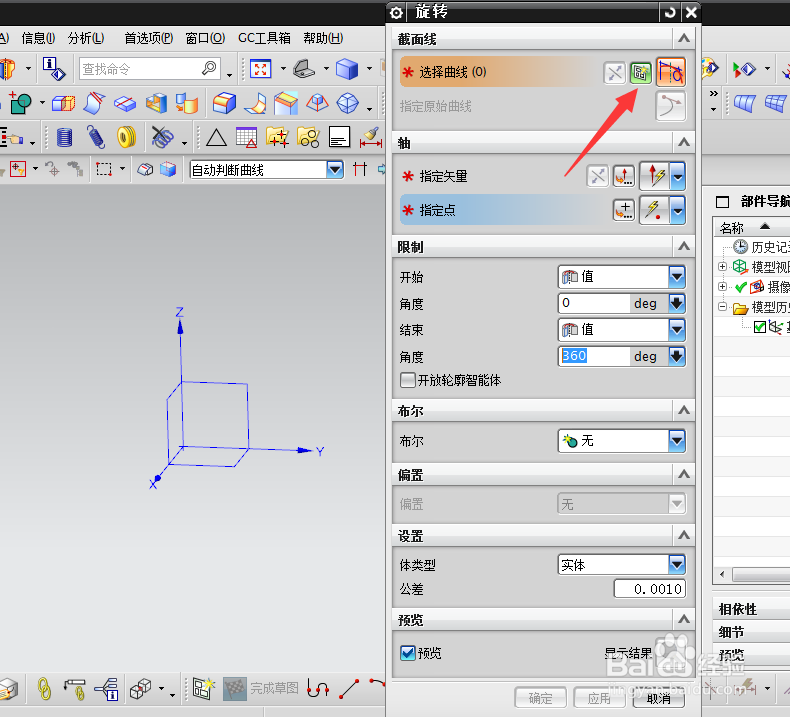Screen dimensions: 790x717
Task: Click reverse direction icon in 指定矢量 row
Action: pyautogui.click(x=598, y=176)
